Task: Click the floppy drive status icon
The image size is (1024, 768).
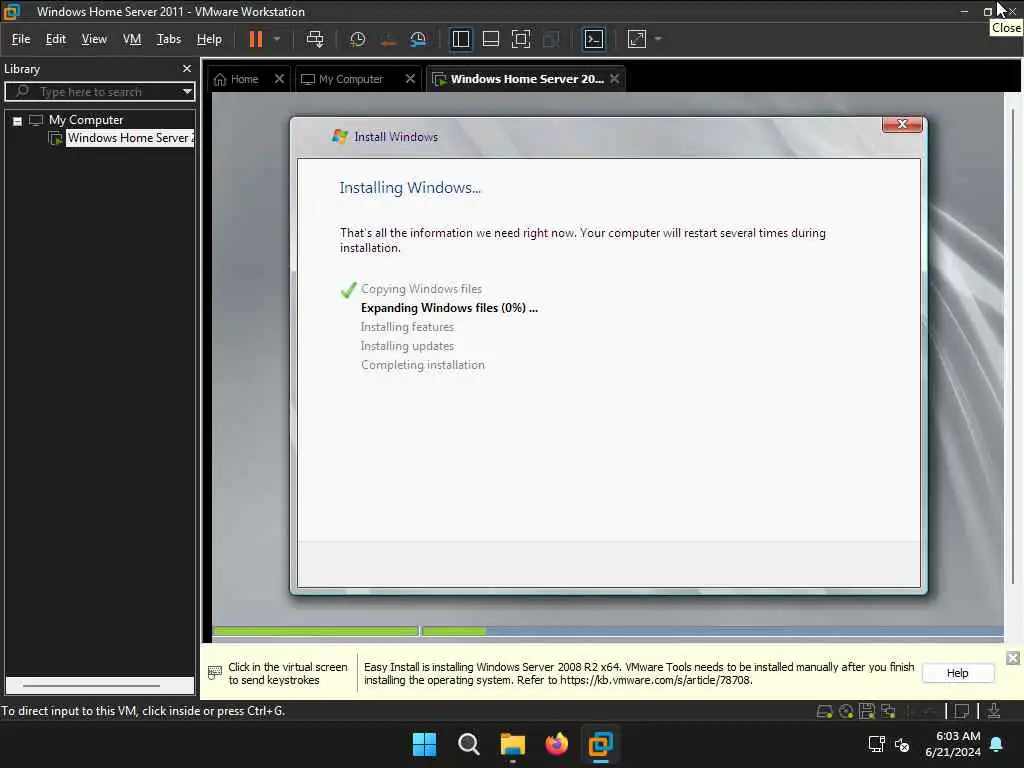Action: click(x=867, y=711)
